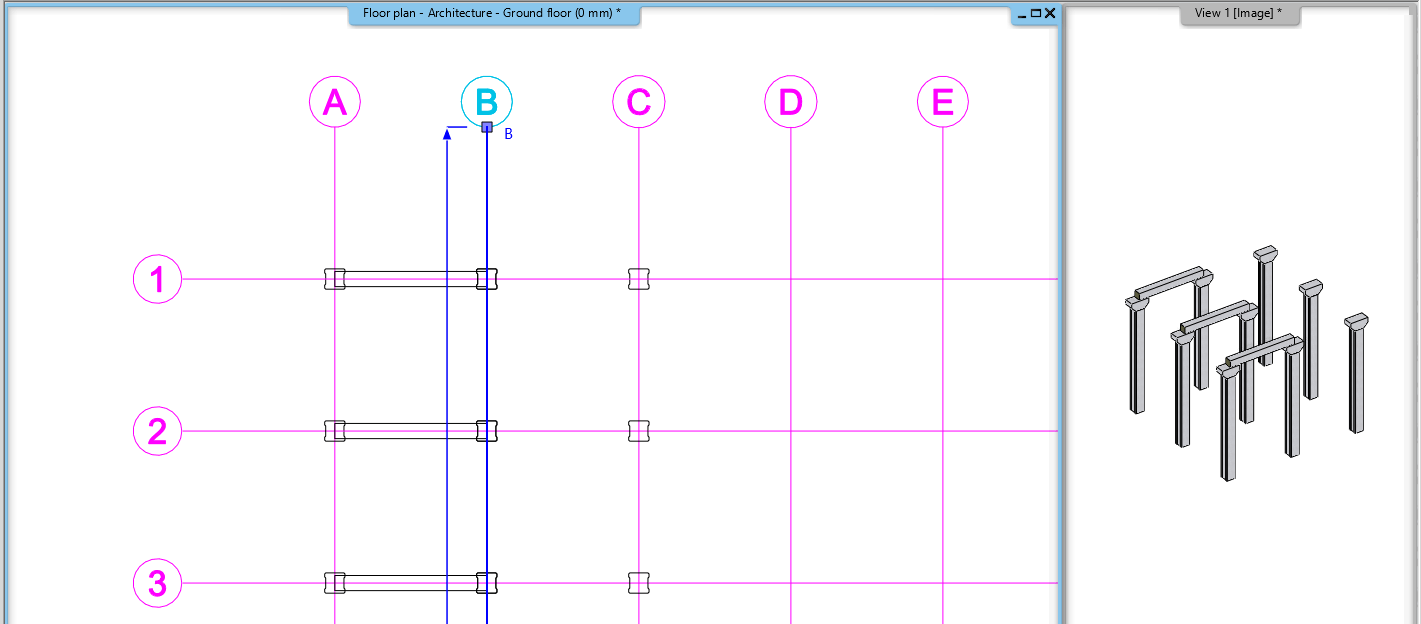This screenshot has height=624, width=1421.
Task: Switch to the View 1 [Image] tab
Action: click(x=1240, y=14)
